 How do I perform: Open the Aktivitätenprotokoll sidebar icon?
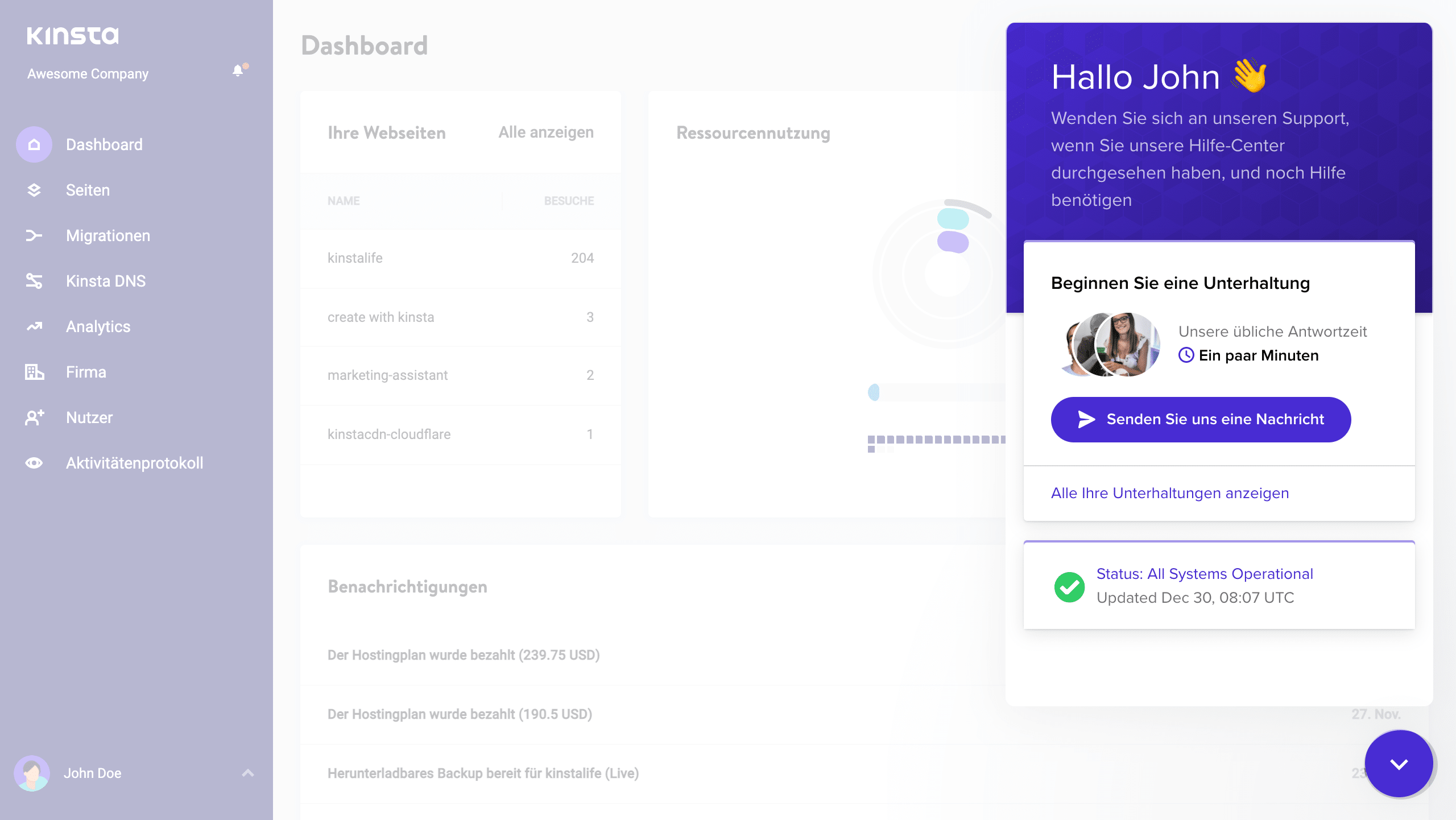click(35, 462)
